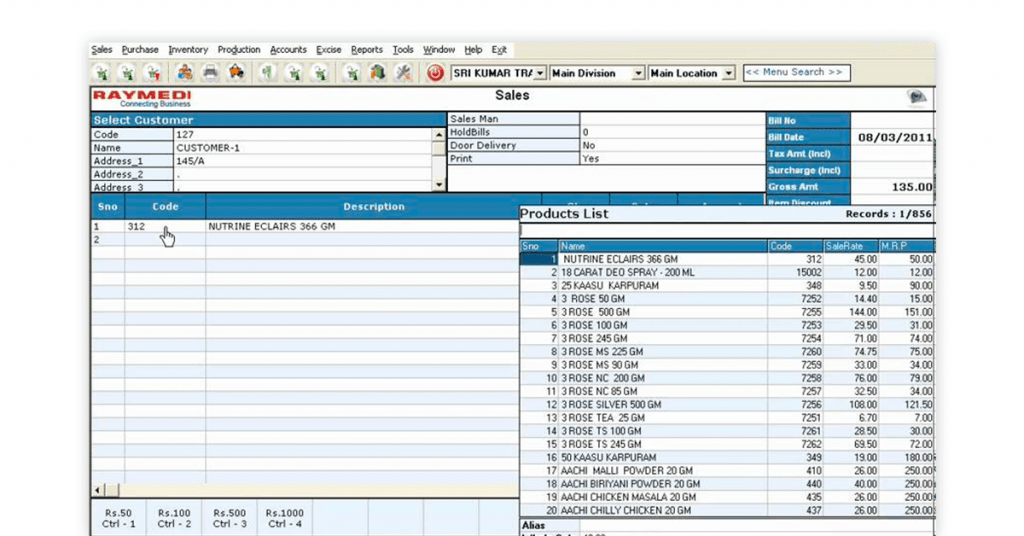
Task: Click the customer Name value CUSTOMER-1
Action: point(208,148)
